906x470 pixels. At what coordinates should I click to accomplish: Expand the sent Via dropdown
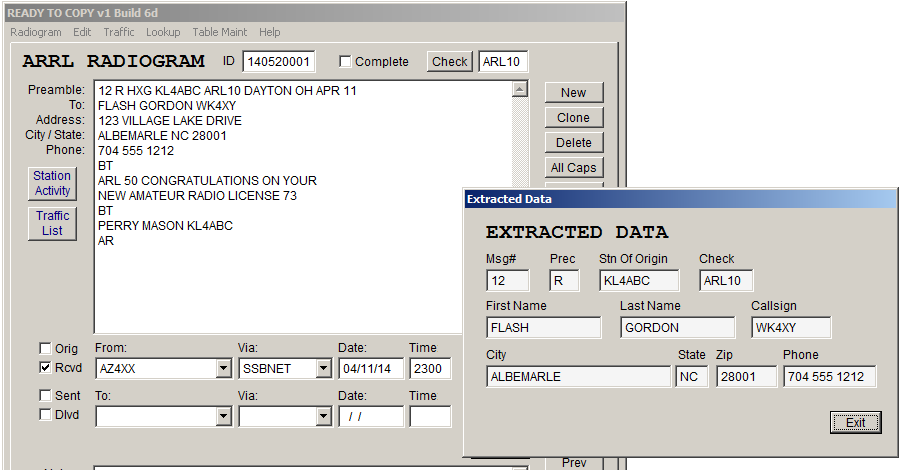click(x=324, y=416)
